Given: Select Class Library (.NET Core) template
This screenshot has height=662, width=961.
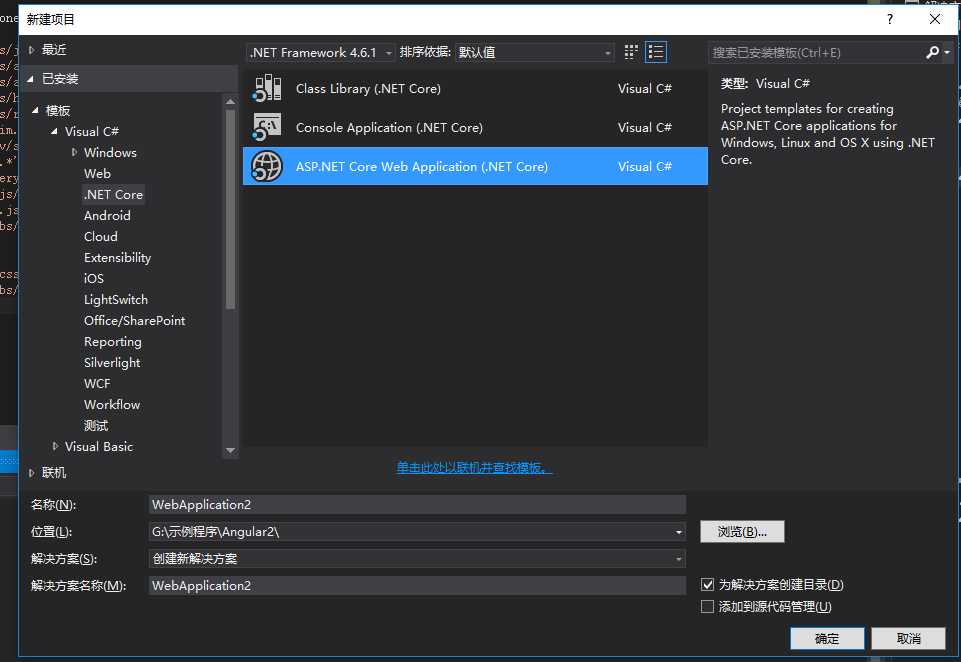Looking at the screenshot, I should [475, 88].
